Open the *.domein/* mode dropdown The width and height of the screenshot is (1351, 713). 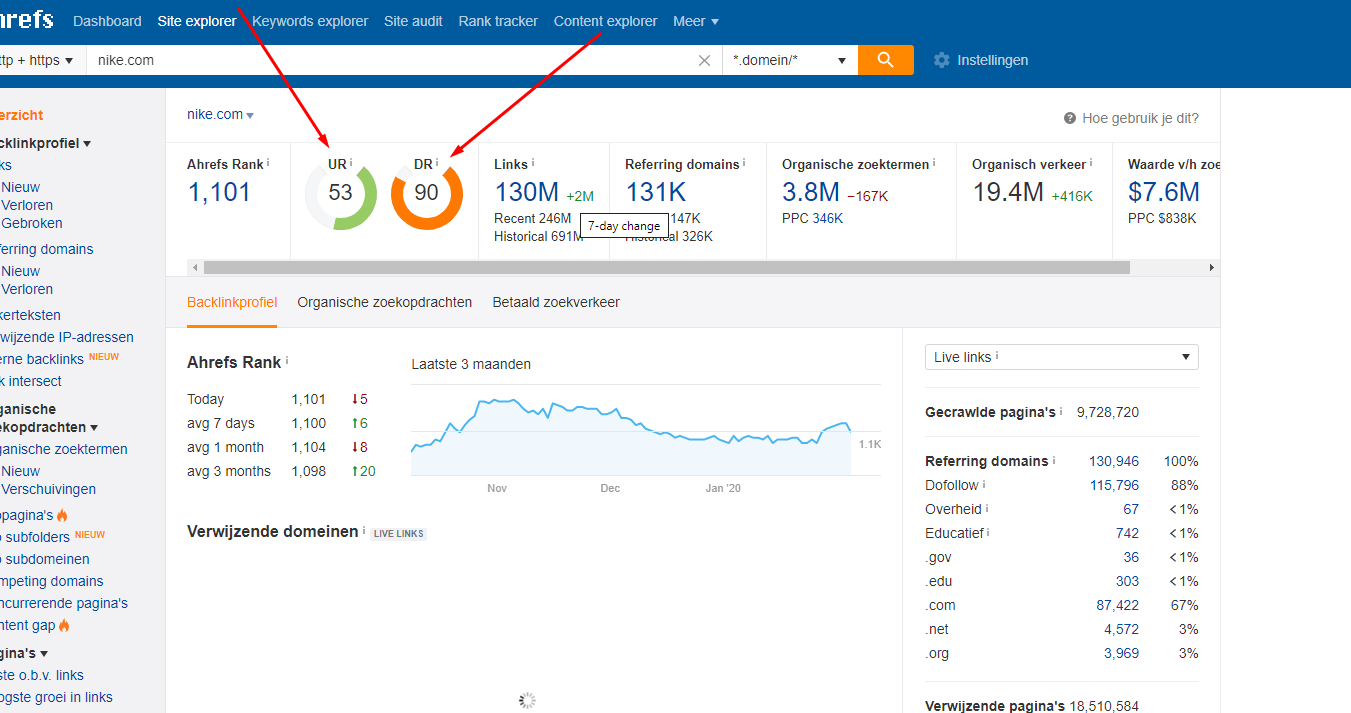tap(790, 60)
